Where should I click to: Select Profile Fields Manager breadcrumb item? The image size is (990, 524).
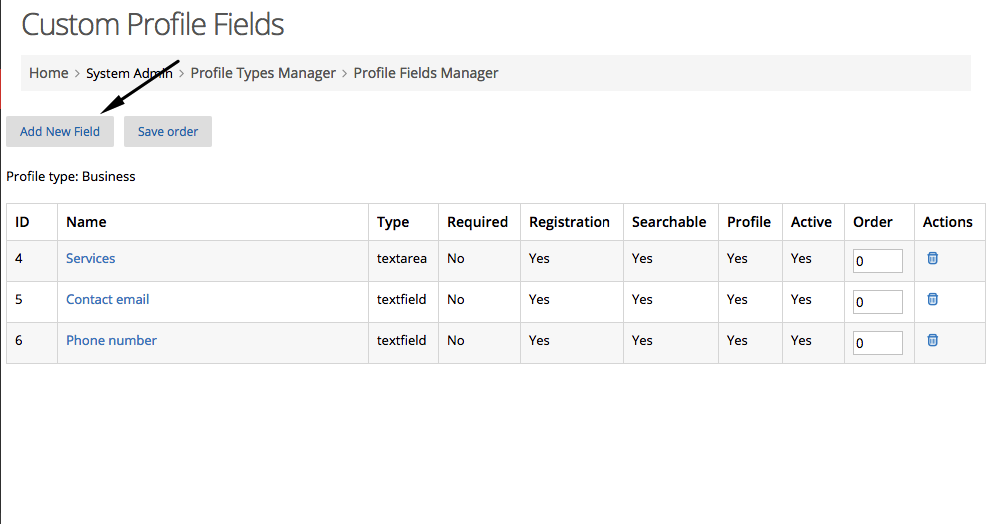426,73
